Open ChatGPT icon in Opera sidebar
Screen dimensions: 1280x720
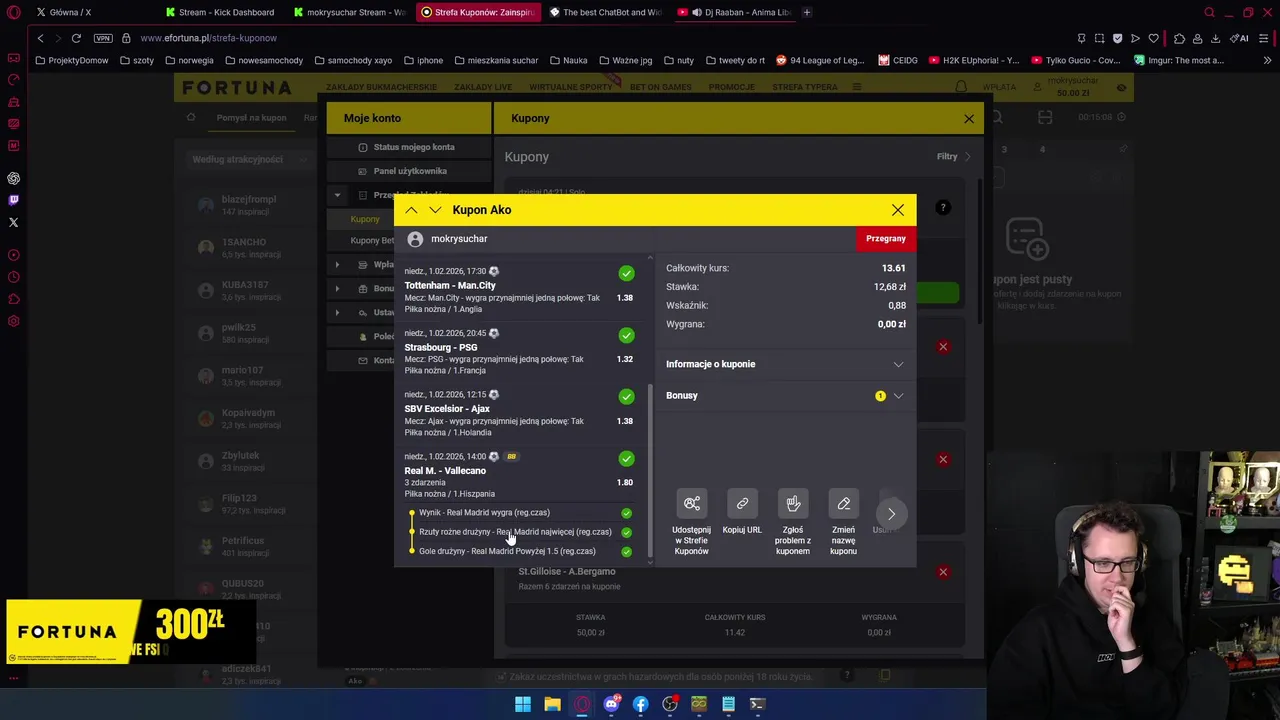click(13, 178)
